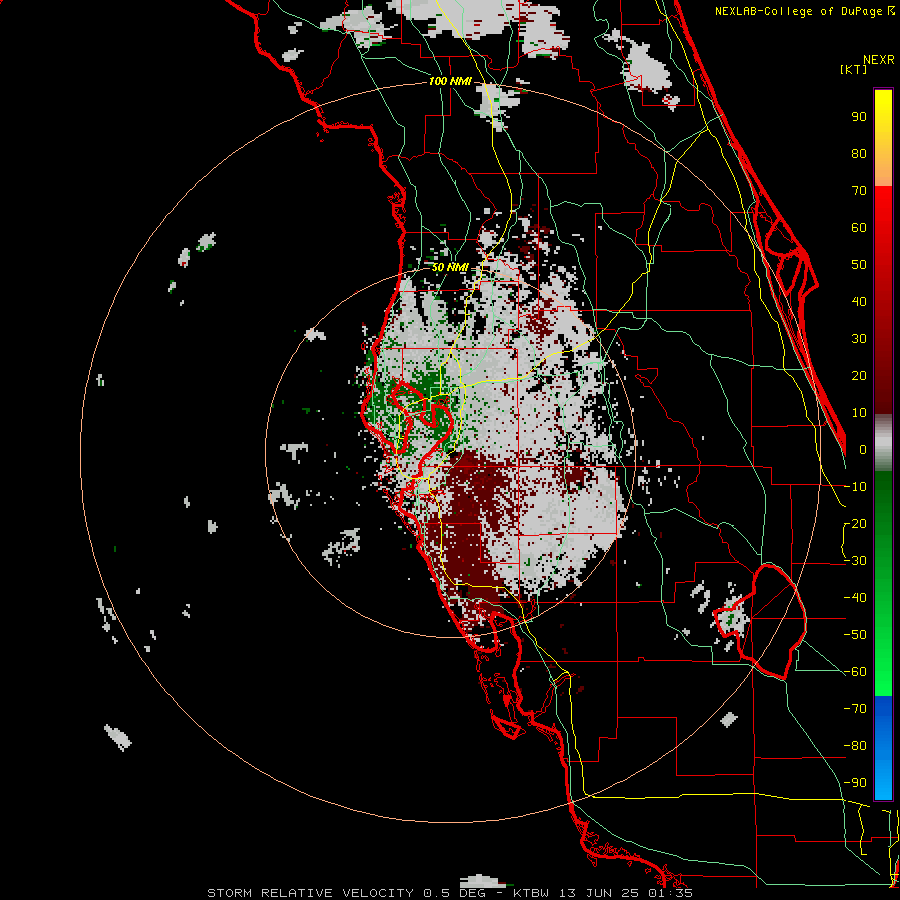This screenshot has height=900, width=900.
Task: Click the -40 value on the velocity scale
Action: click(x=855, y=598)
